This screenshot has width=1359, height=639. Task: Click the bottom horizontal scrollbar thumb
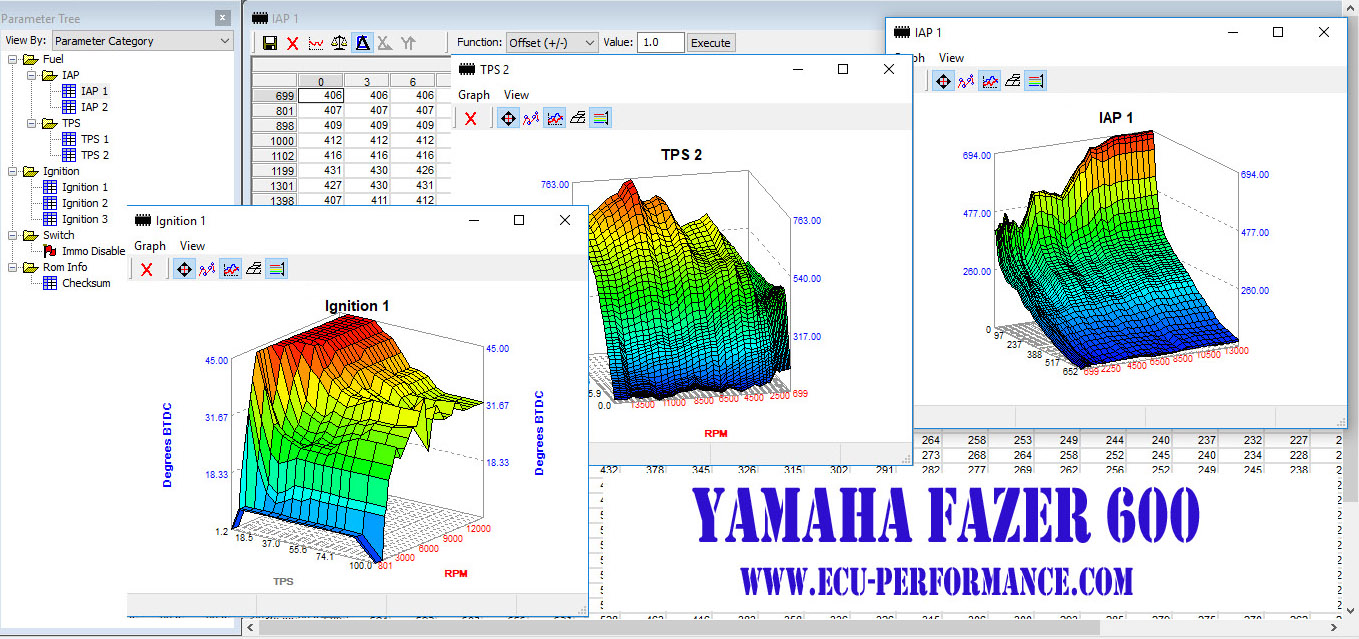pos(680,628)
